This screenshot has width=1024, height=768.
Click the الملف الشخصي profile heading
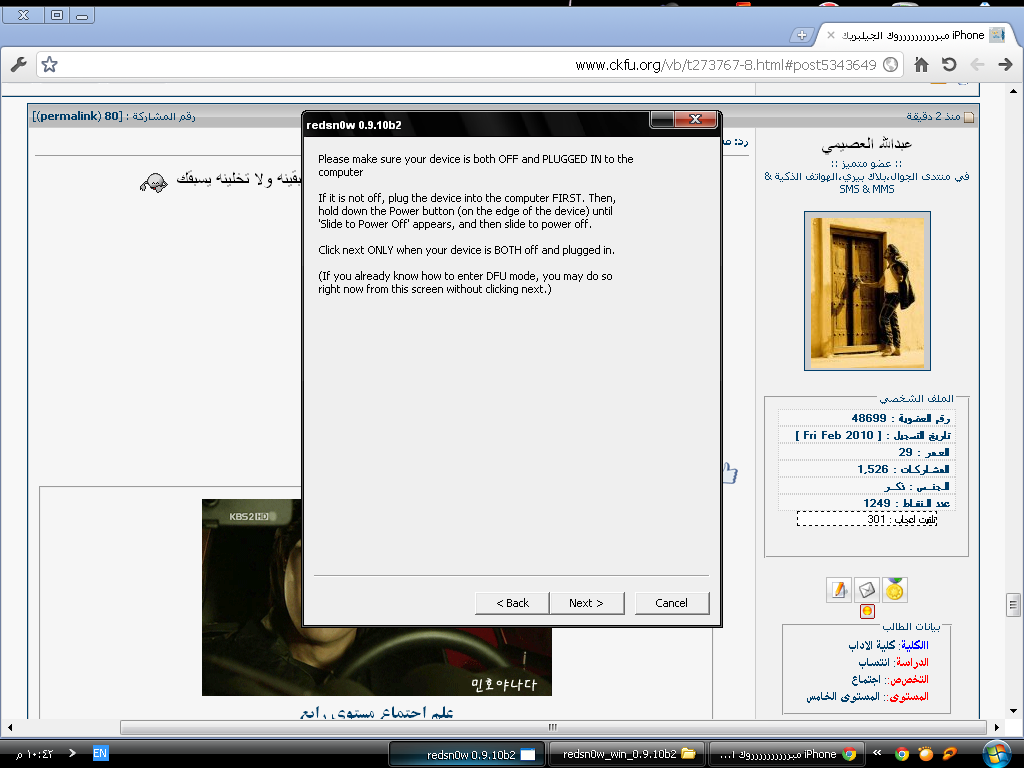tap(916, 398)
